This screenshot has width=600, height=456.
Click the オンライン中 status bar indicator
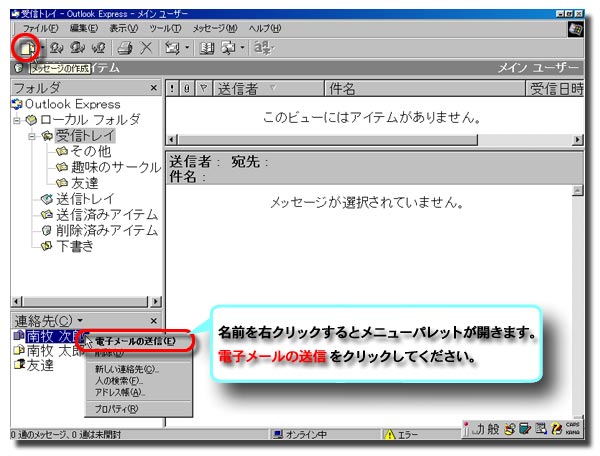[x=299, y=435]
